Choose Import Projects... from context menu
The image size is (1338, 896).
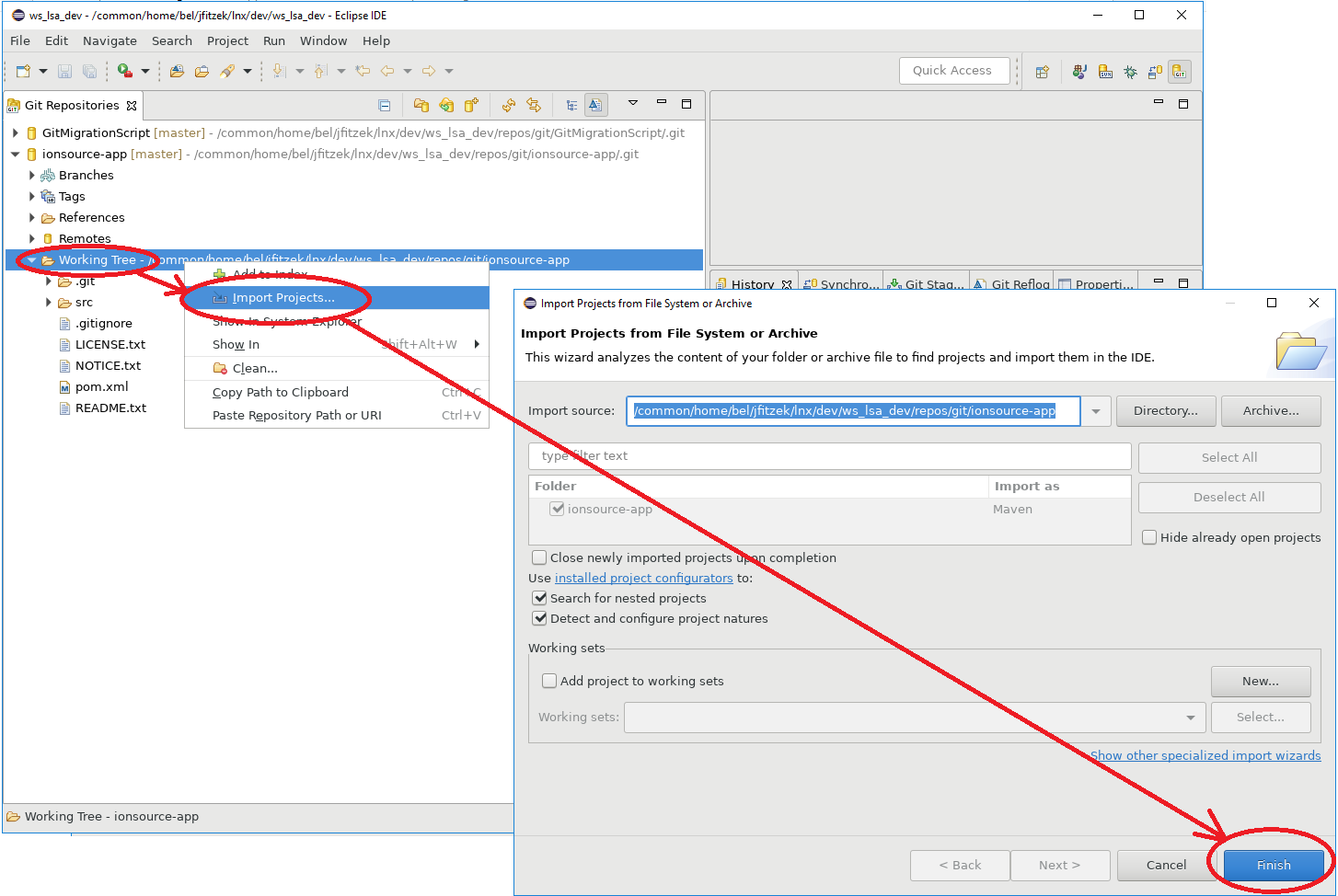(x=337, y=298)
